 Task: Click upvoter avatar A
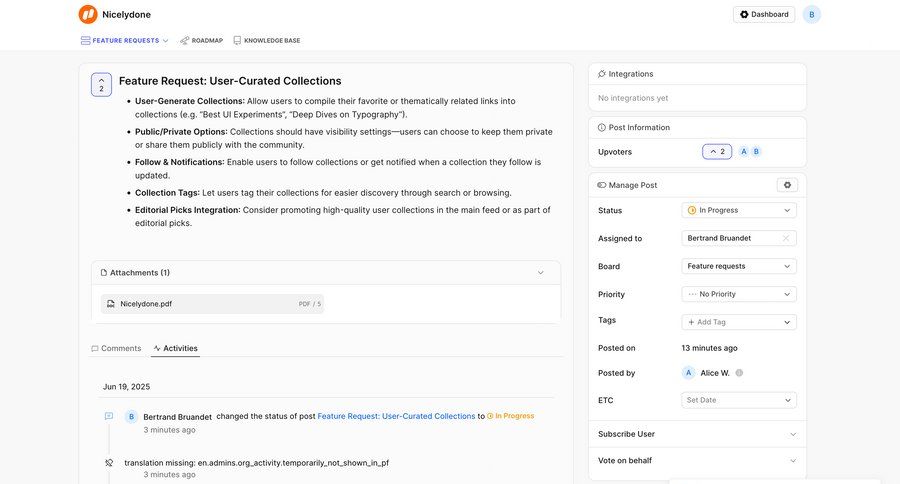tap(744, 152)
